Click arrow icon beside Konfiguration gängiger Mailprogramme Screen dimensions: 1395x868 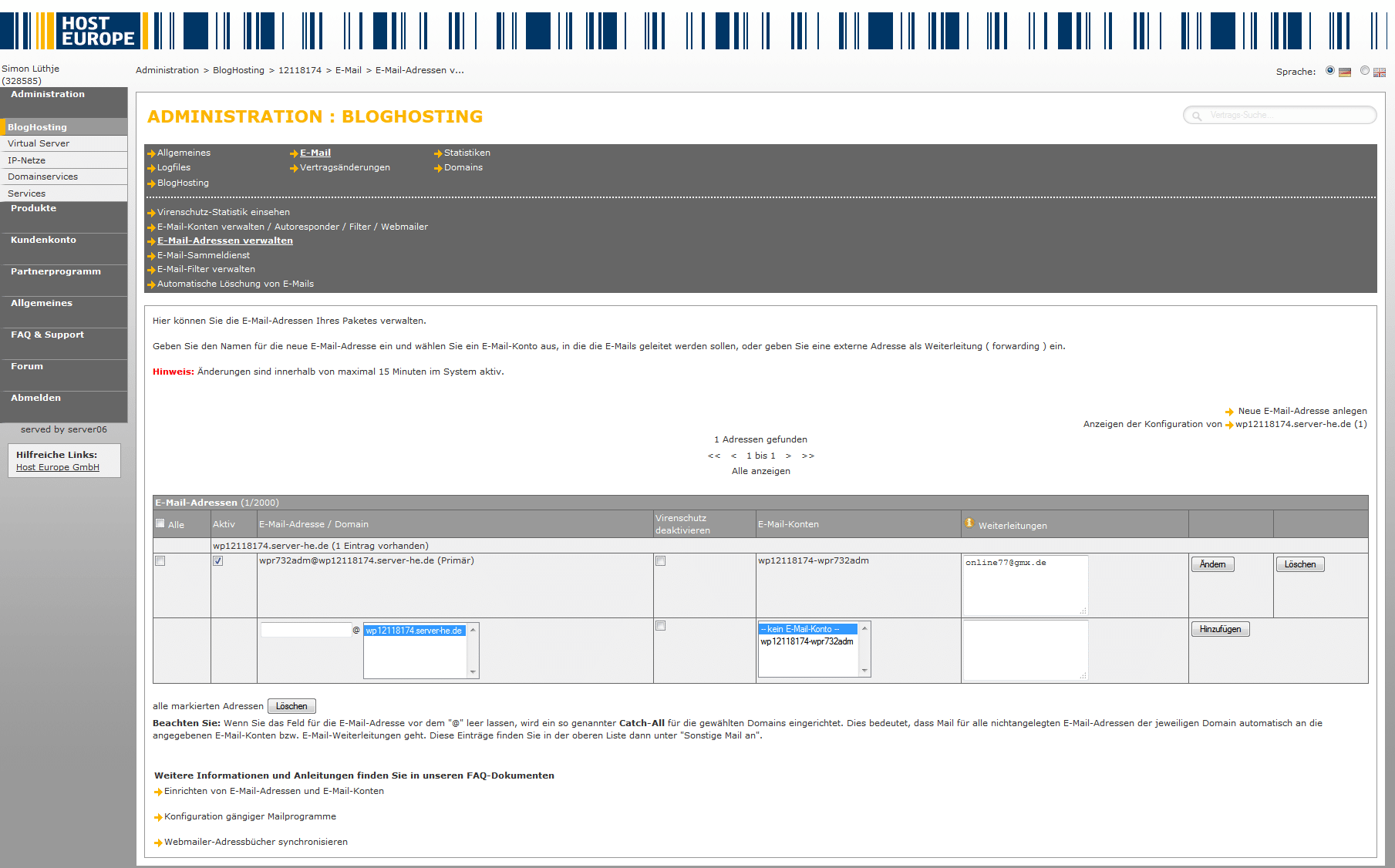158,817
